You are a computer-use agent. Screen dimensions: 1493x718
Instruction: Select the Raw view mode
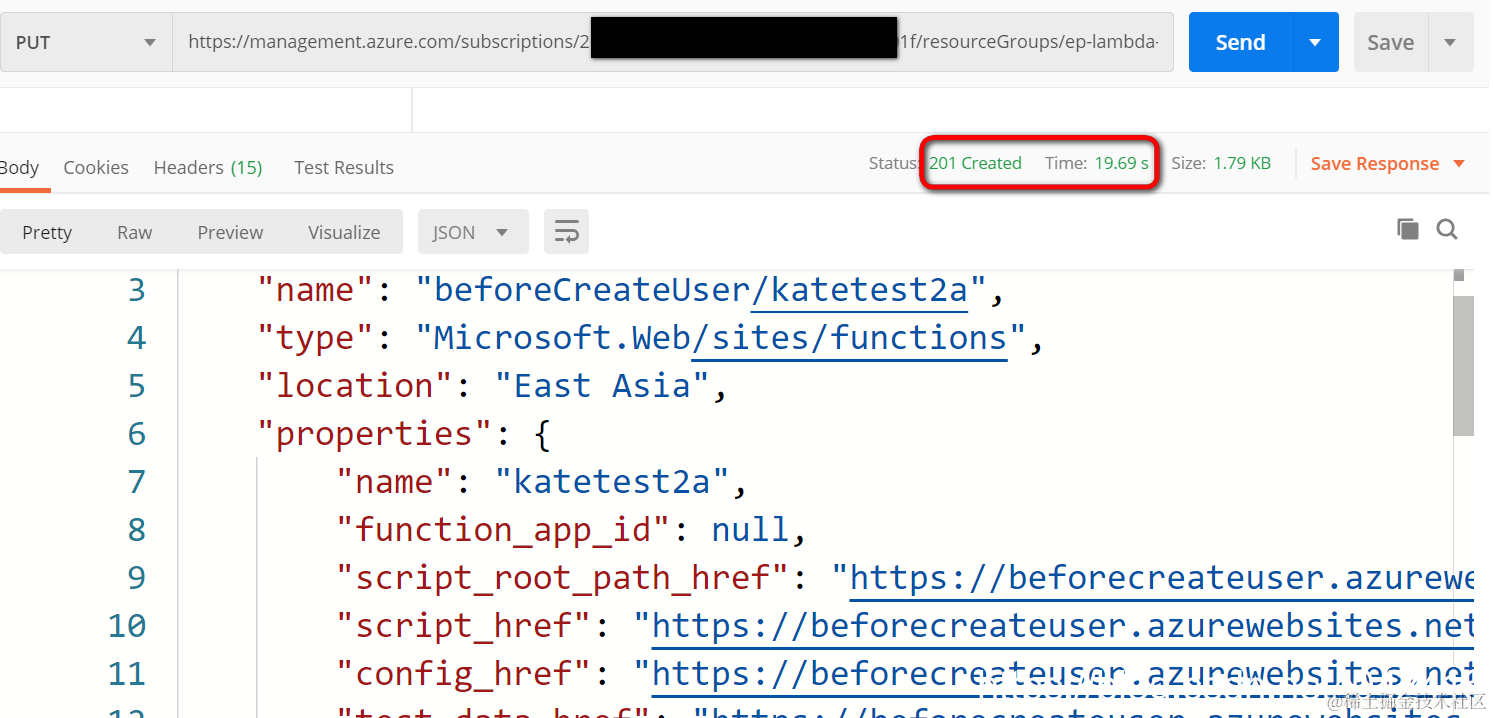[134, 232]
